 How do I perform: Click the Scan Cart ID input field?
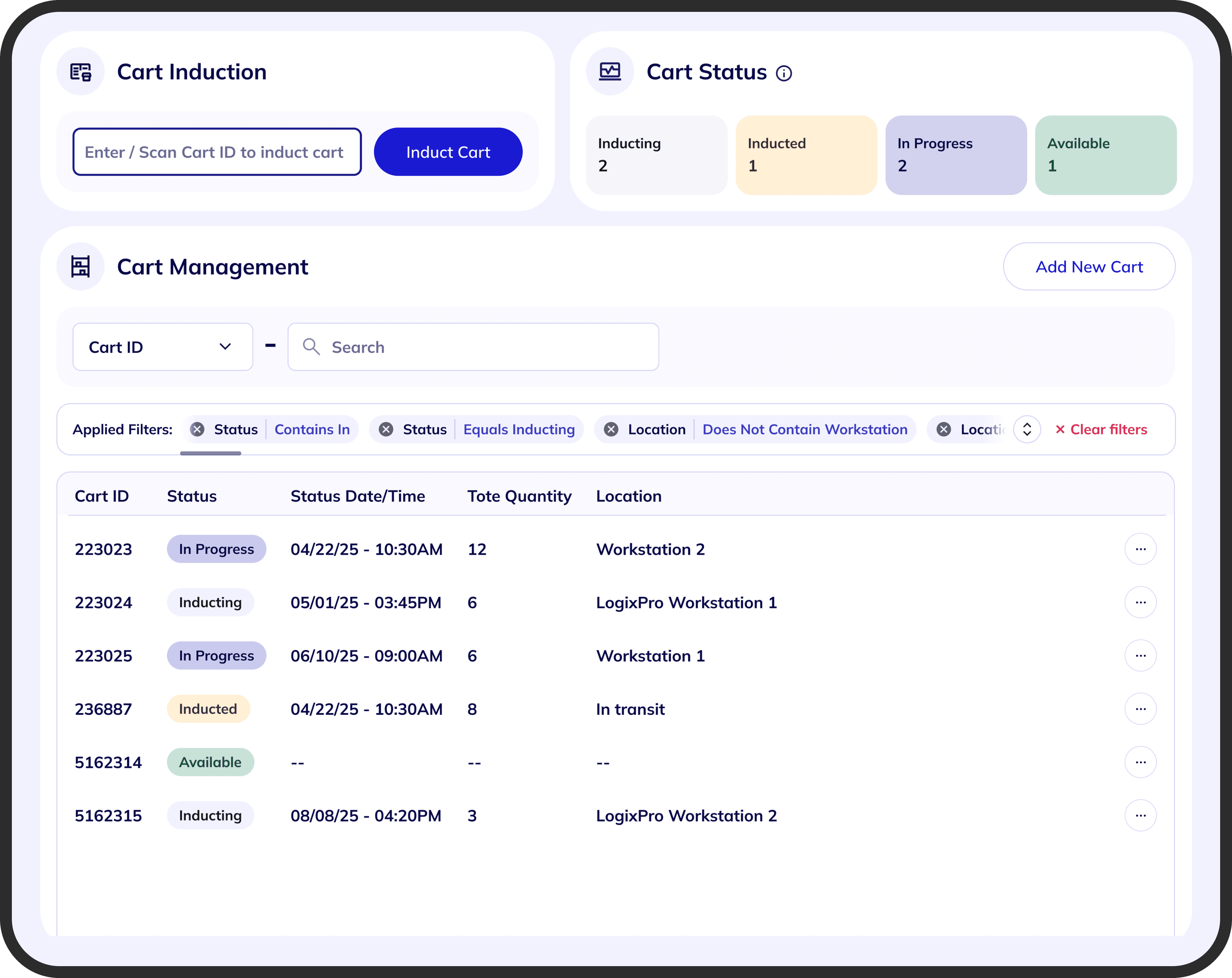tap(217, 152)
